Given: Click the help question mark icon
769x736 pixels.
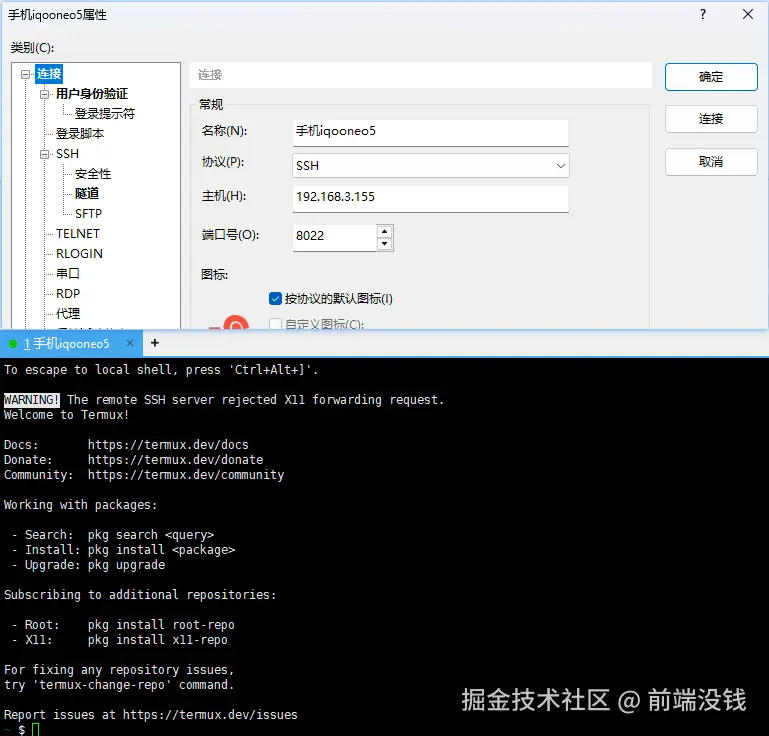Looking at the screenshot, I should pyautogui.click(x=703, y=15).
